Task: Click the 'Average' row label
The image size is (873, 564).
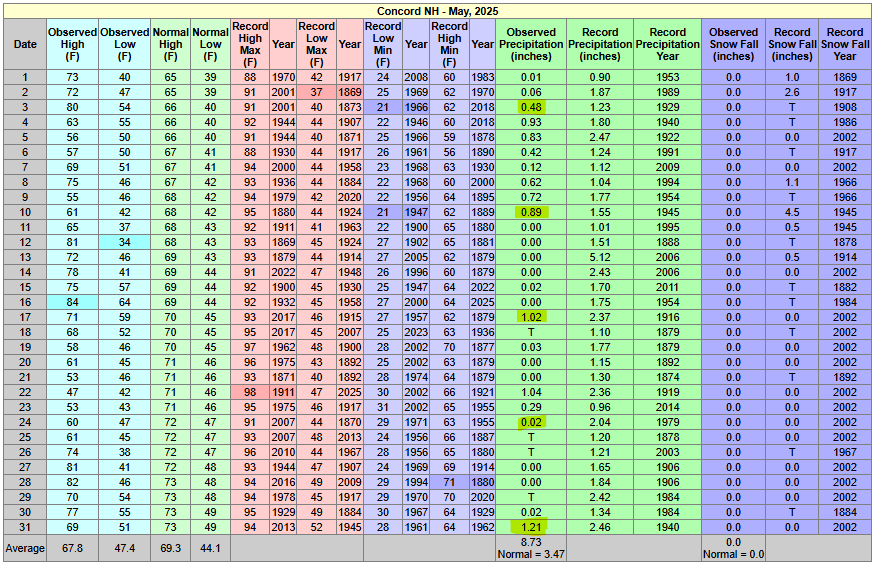Action: pyautogui.click(x=25, y=548)
